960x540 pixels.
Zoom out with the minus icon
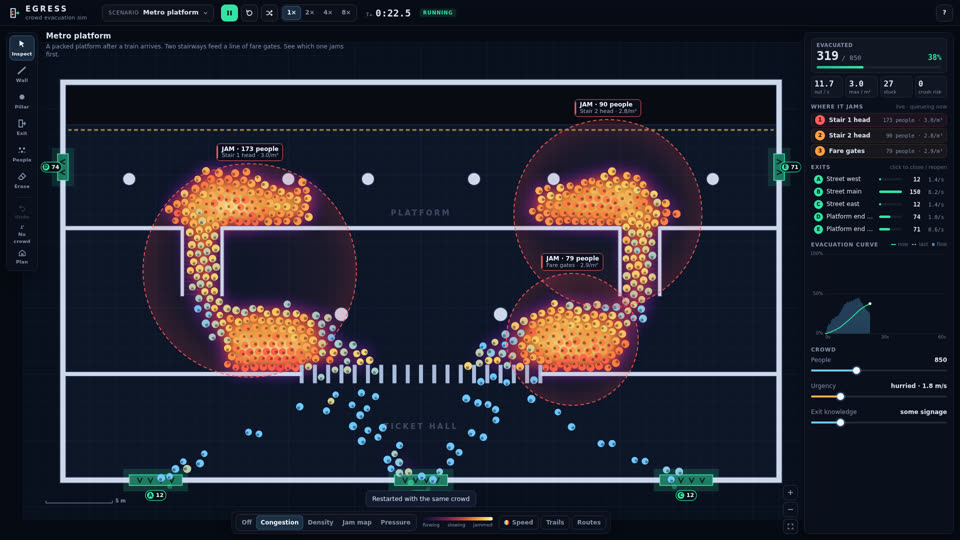click(x=790, y=509)
